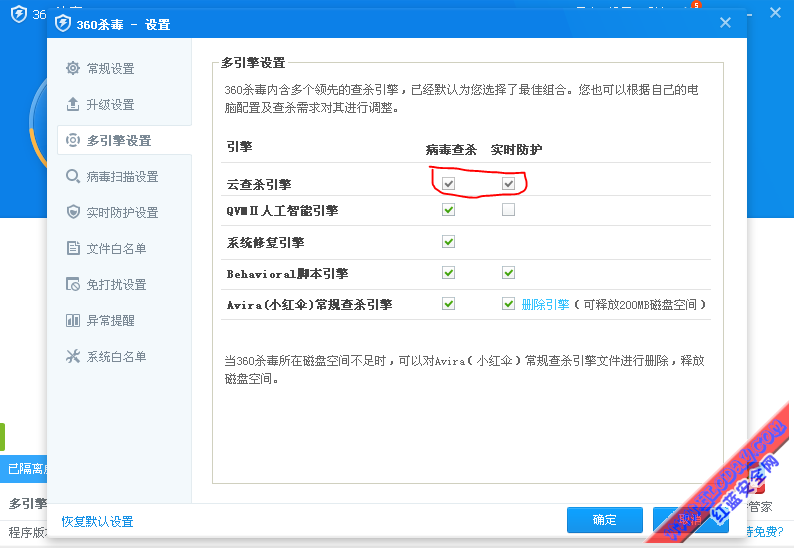The width and height of the screenshot is (794, 548).
Task: Click the 云查杀引擎 row label
Action: point(259,184)
